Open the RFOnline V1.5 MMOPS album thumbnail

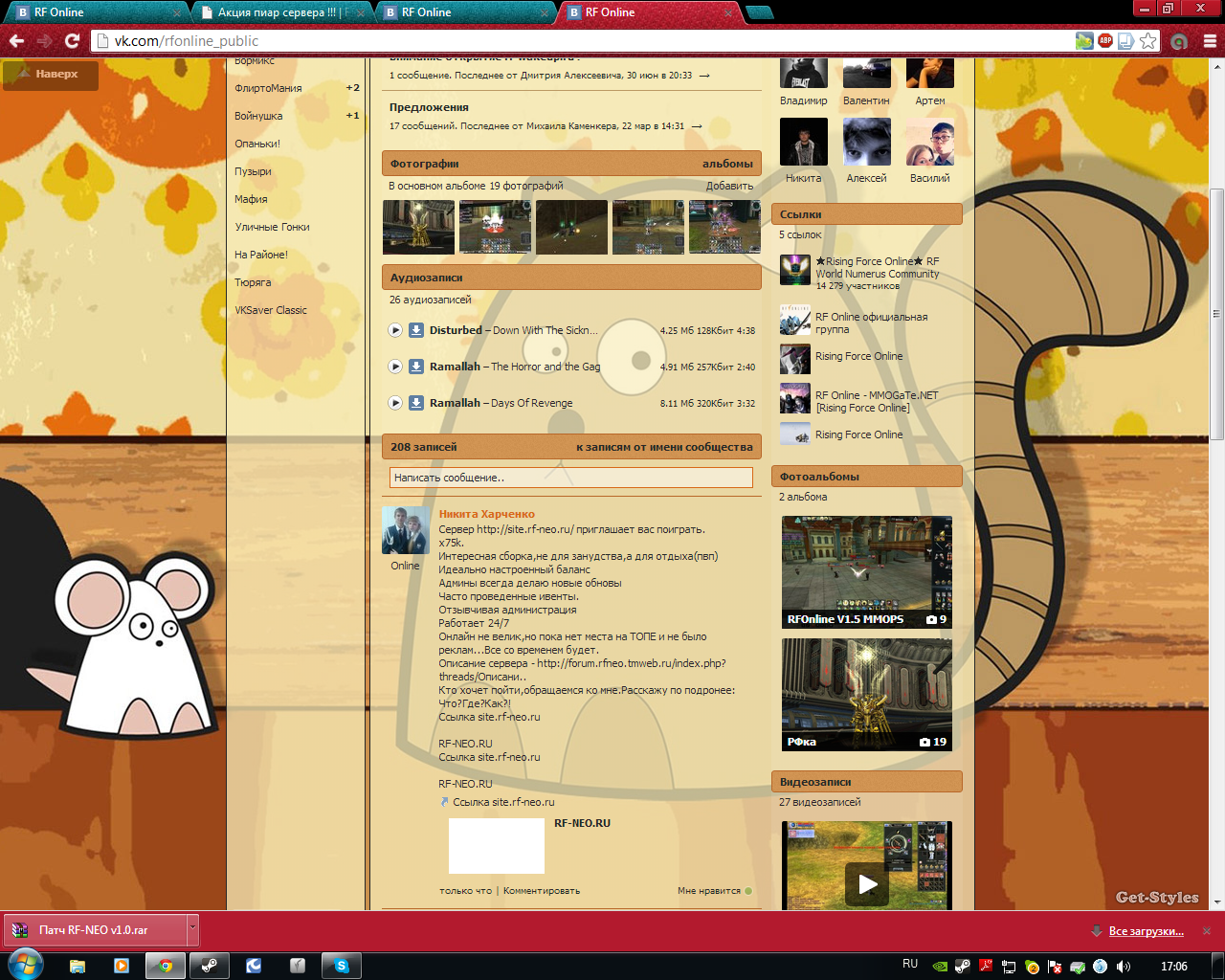click(x=867, y=572)
